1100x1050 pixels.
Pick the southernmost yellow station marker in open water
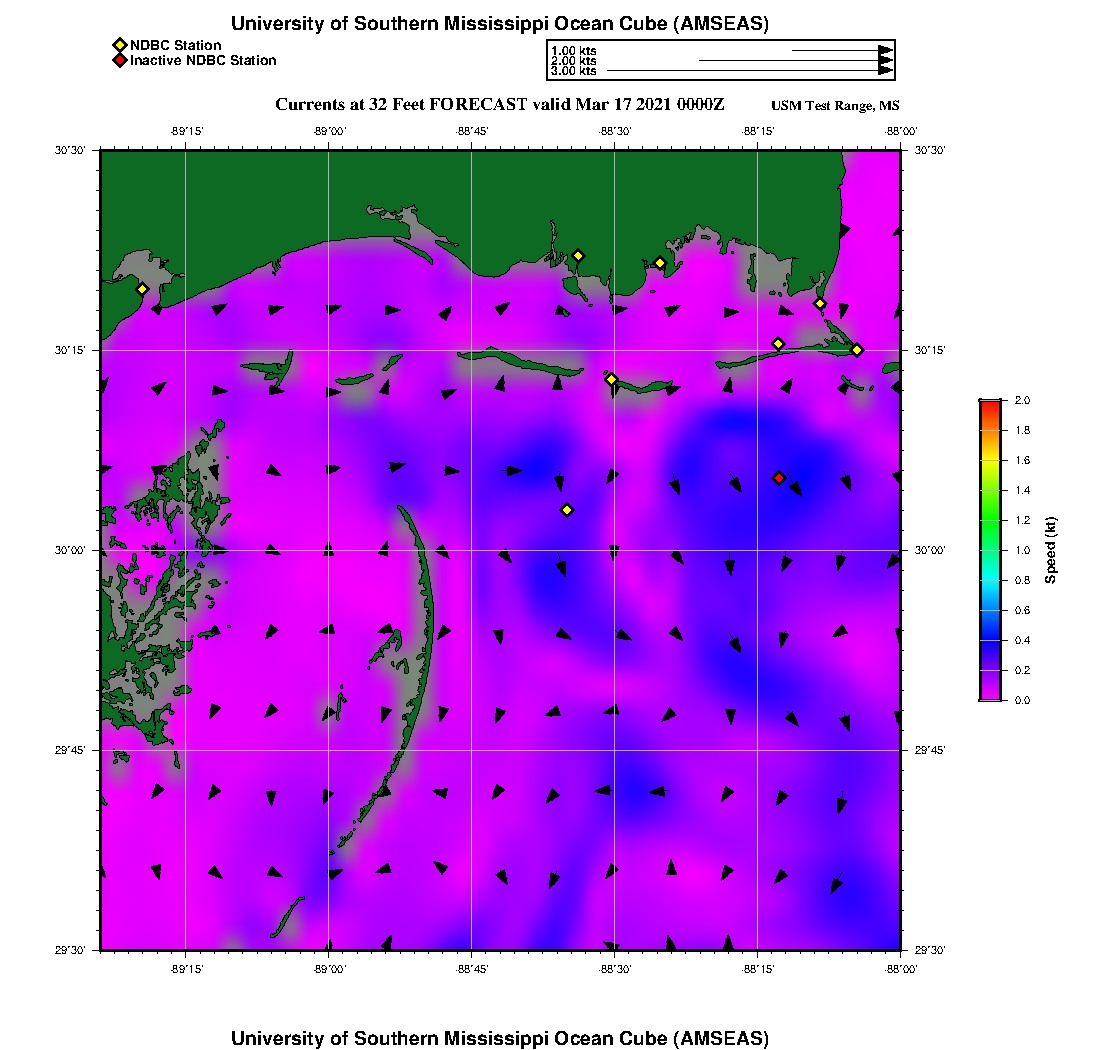567,510
